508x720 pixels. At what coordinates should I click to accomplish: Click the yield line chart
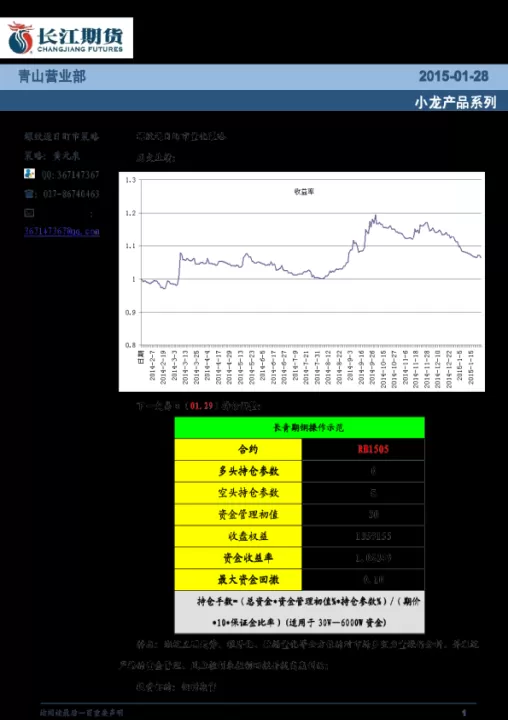301,281
